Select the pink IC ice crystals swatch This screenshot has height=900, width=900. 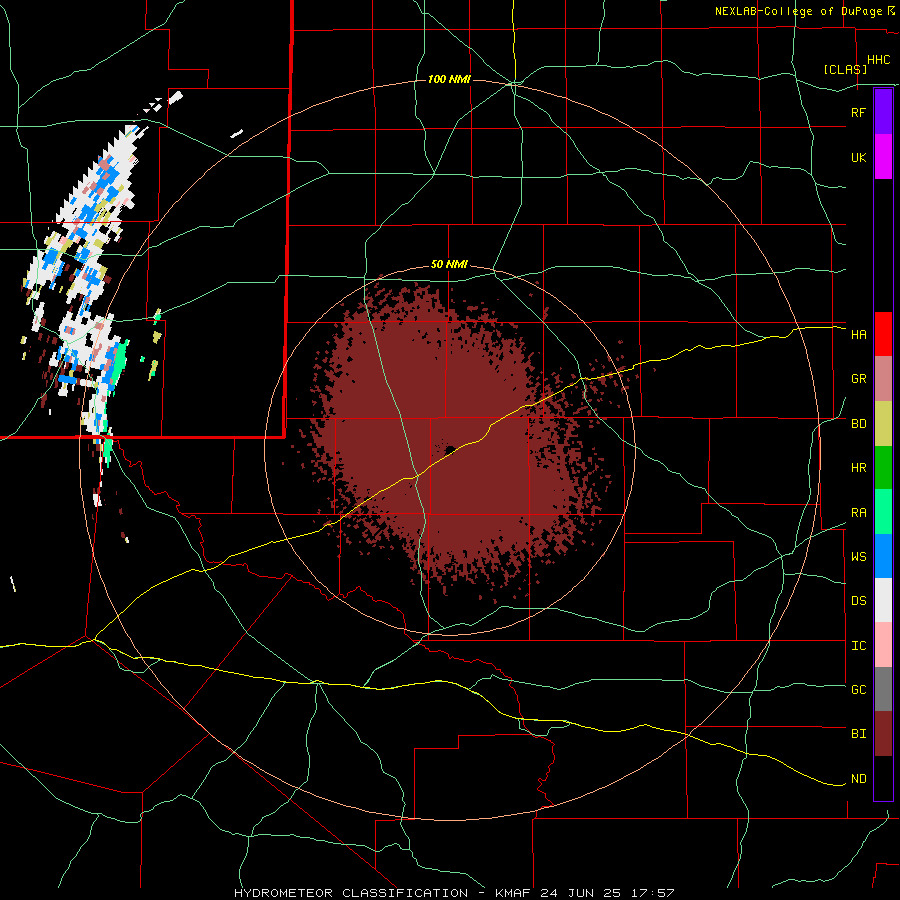pyautogui.click(x=883, y=645)
